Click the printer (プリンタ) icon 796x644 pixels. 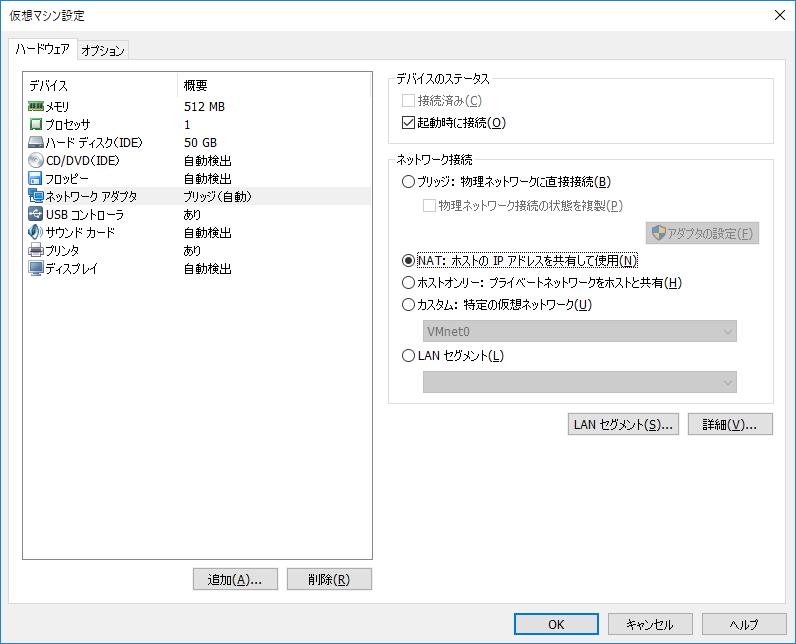[36, 250]
